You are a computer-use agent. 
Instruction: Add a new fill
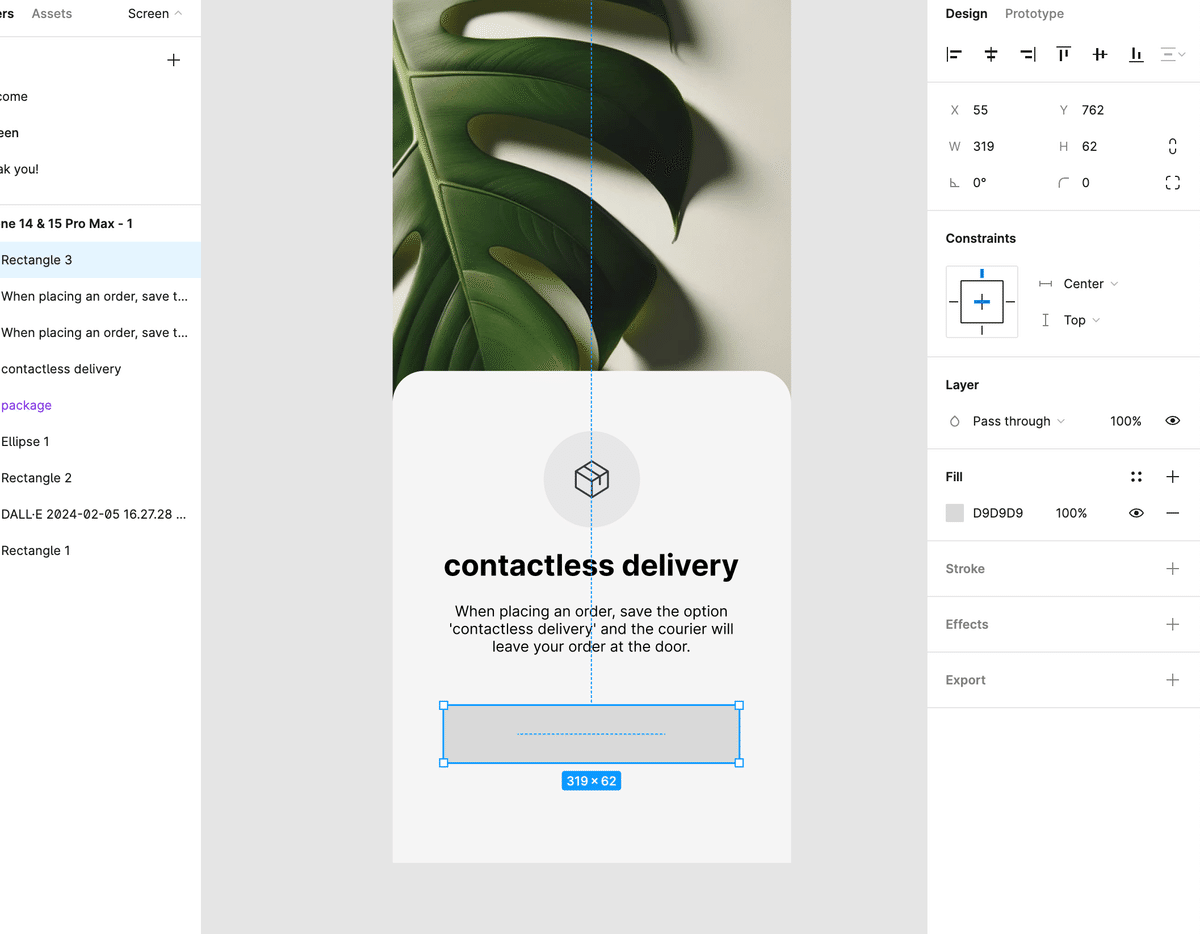[x=1173, y=477]
